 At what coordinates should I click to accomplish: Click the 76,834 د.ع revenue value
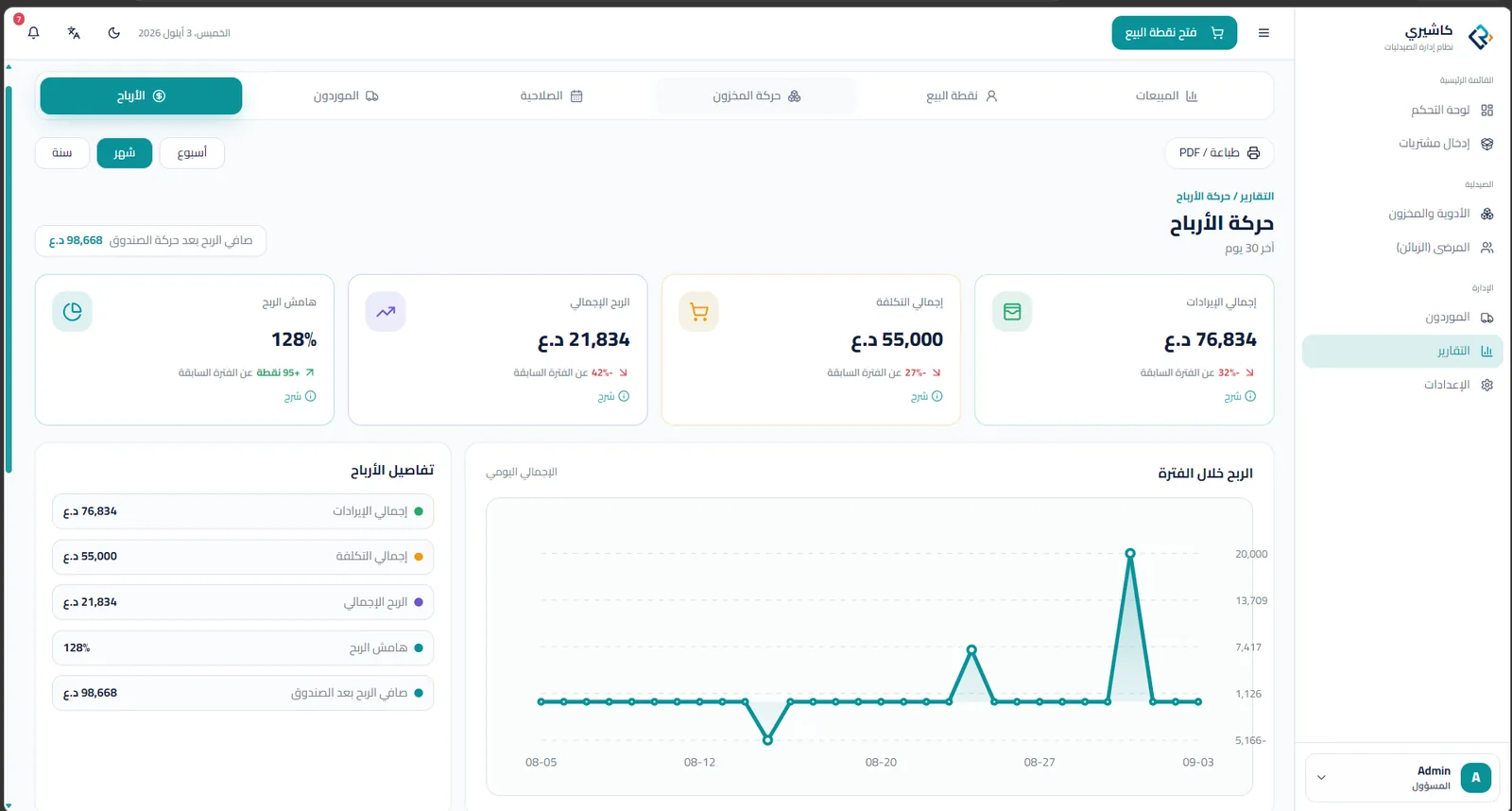pyautogui.click(x=1211, y=340)
